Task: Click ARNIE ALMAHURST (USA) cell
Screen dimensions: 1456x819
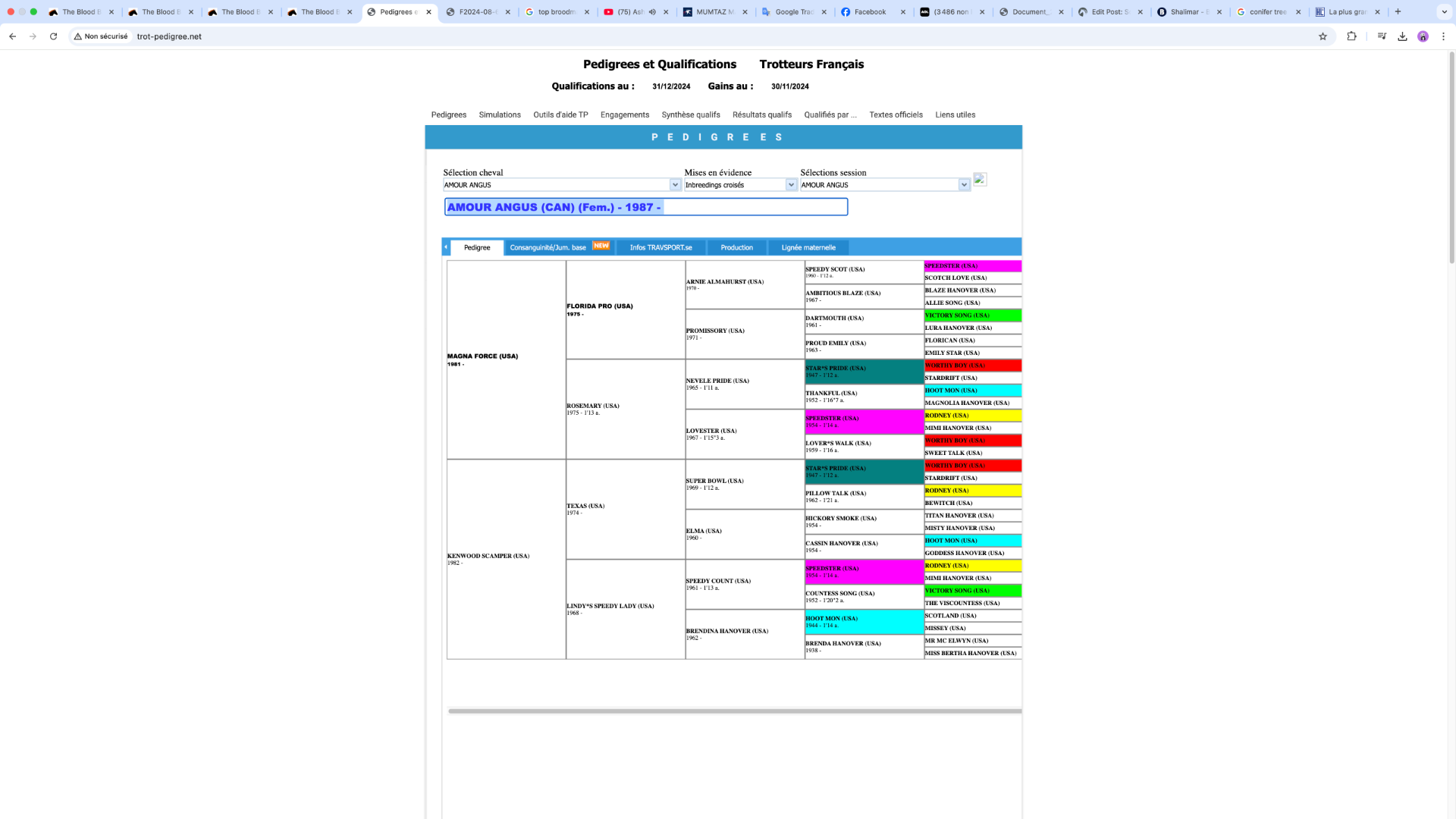Action: [745, 284]
